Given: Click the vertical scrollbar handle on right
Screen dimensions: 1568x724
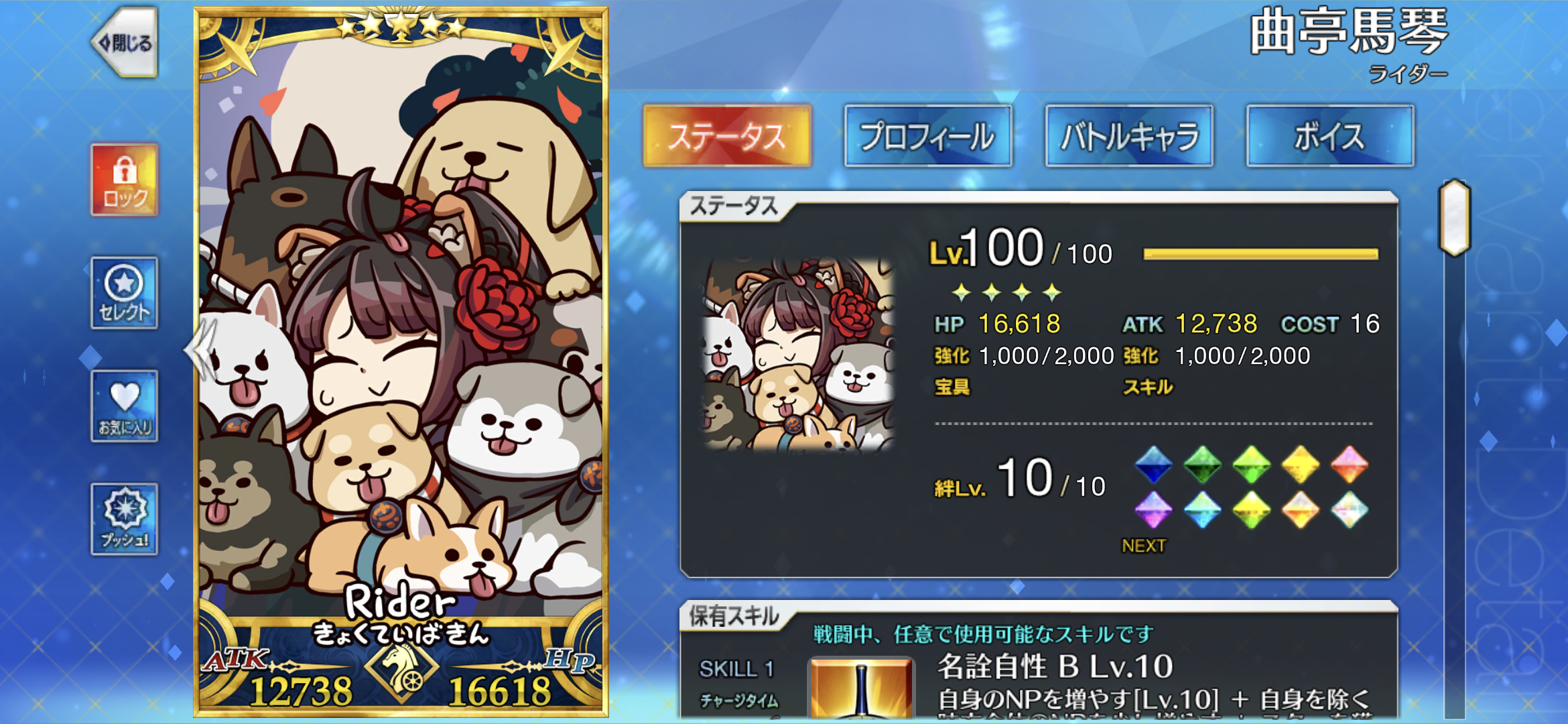Looking at the screenshot, I should [1455, 217].
